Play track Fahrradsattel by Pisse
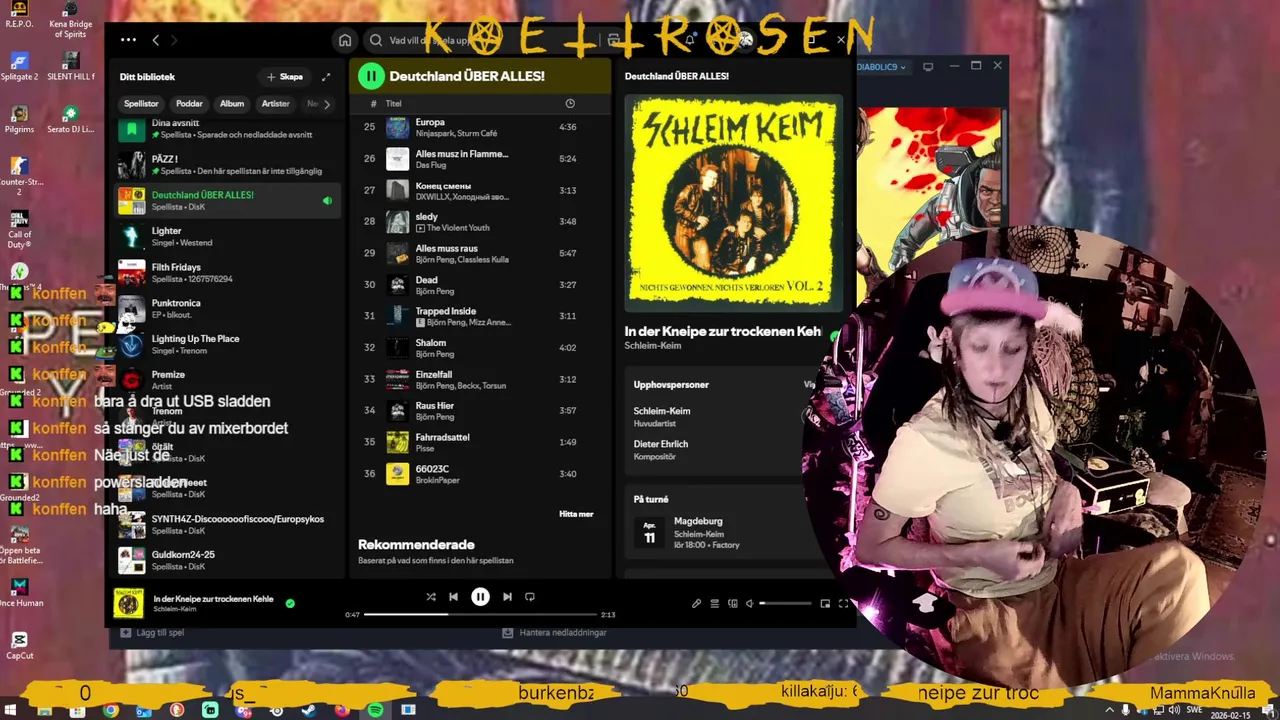The width and height of the screenshot is (1280, 720). pos(482,442)
